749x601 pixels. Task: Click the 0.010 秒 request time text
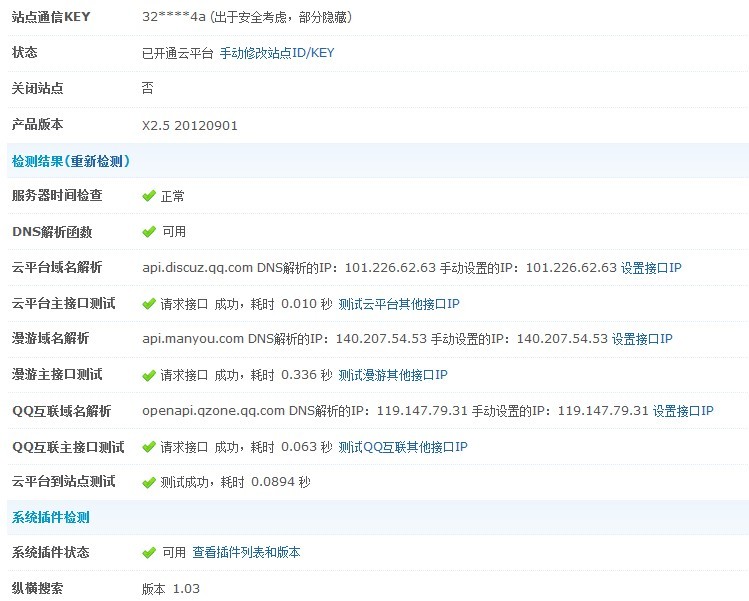pos(307,304)
